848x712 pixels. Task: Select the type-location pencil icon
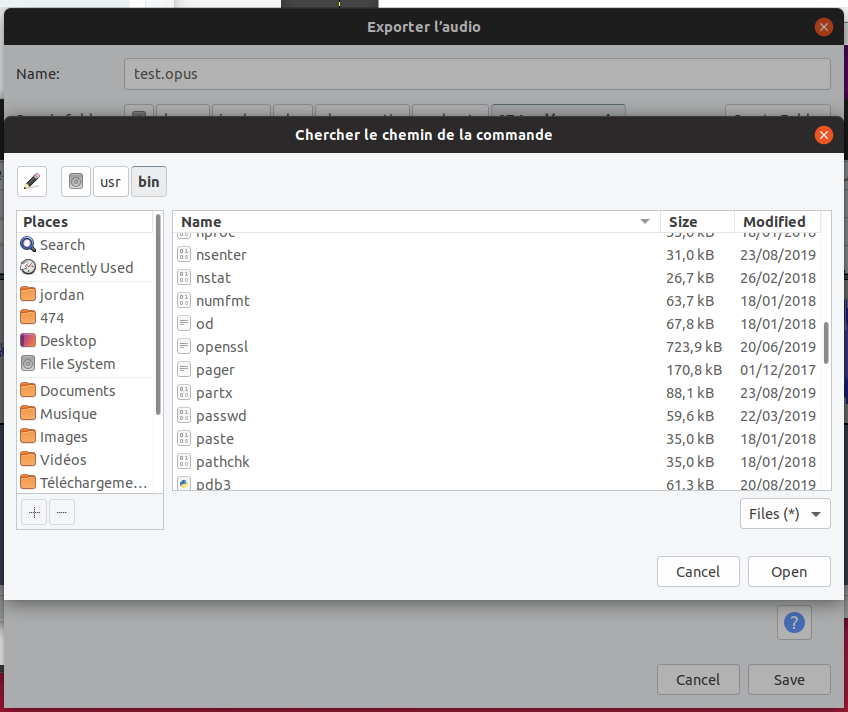(x=31, y=181)
